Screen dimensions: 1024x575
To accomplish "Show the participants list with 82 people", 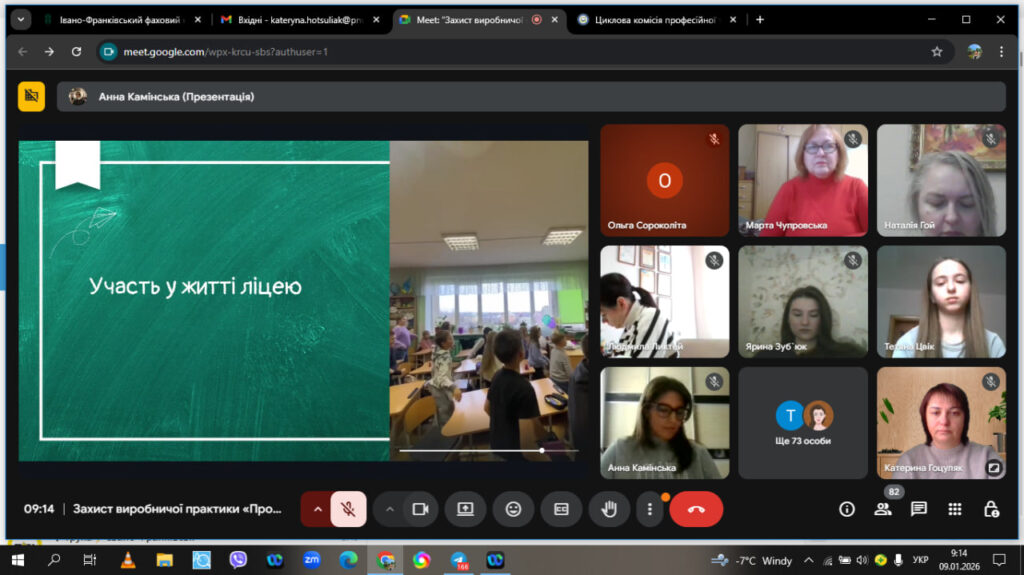I will pyautogui.click(x=883, y=509).
